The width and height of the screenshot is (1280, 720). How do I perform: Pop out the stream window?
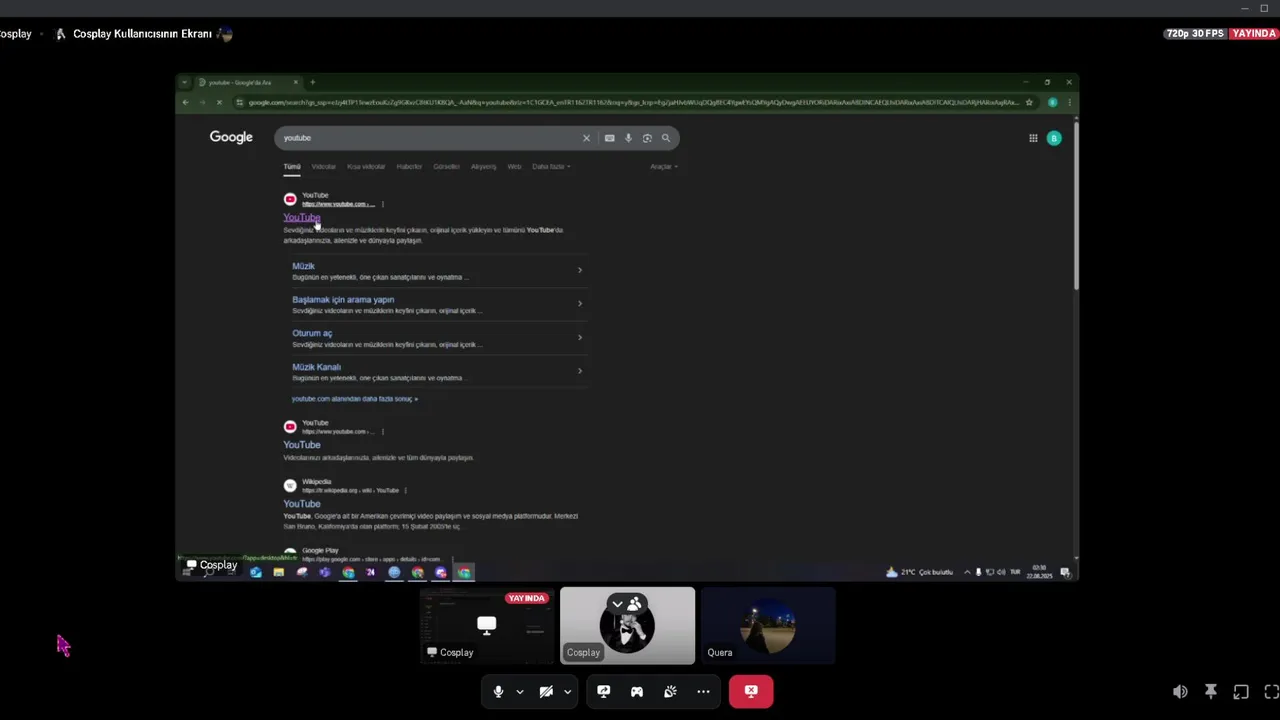tap(1241, 691)
